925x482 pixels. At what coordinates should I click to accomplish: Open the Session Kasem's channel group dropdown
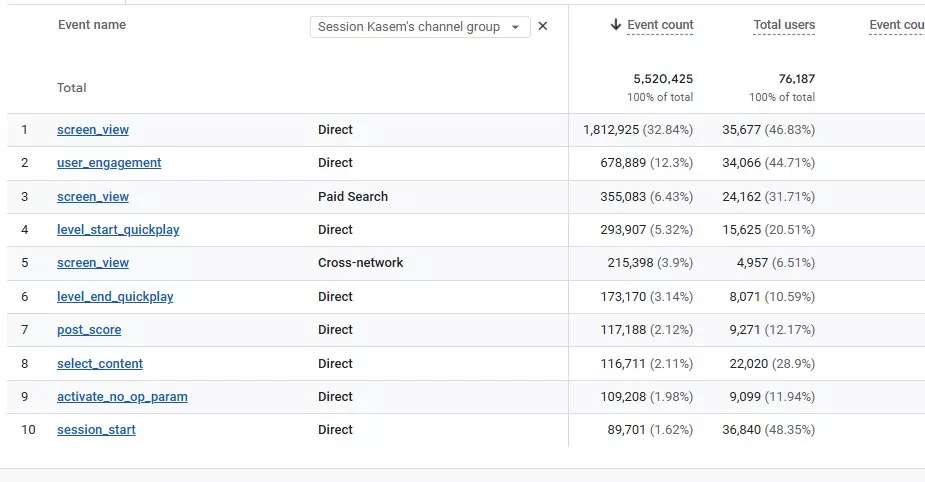coord(419,27)
